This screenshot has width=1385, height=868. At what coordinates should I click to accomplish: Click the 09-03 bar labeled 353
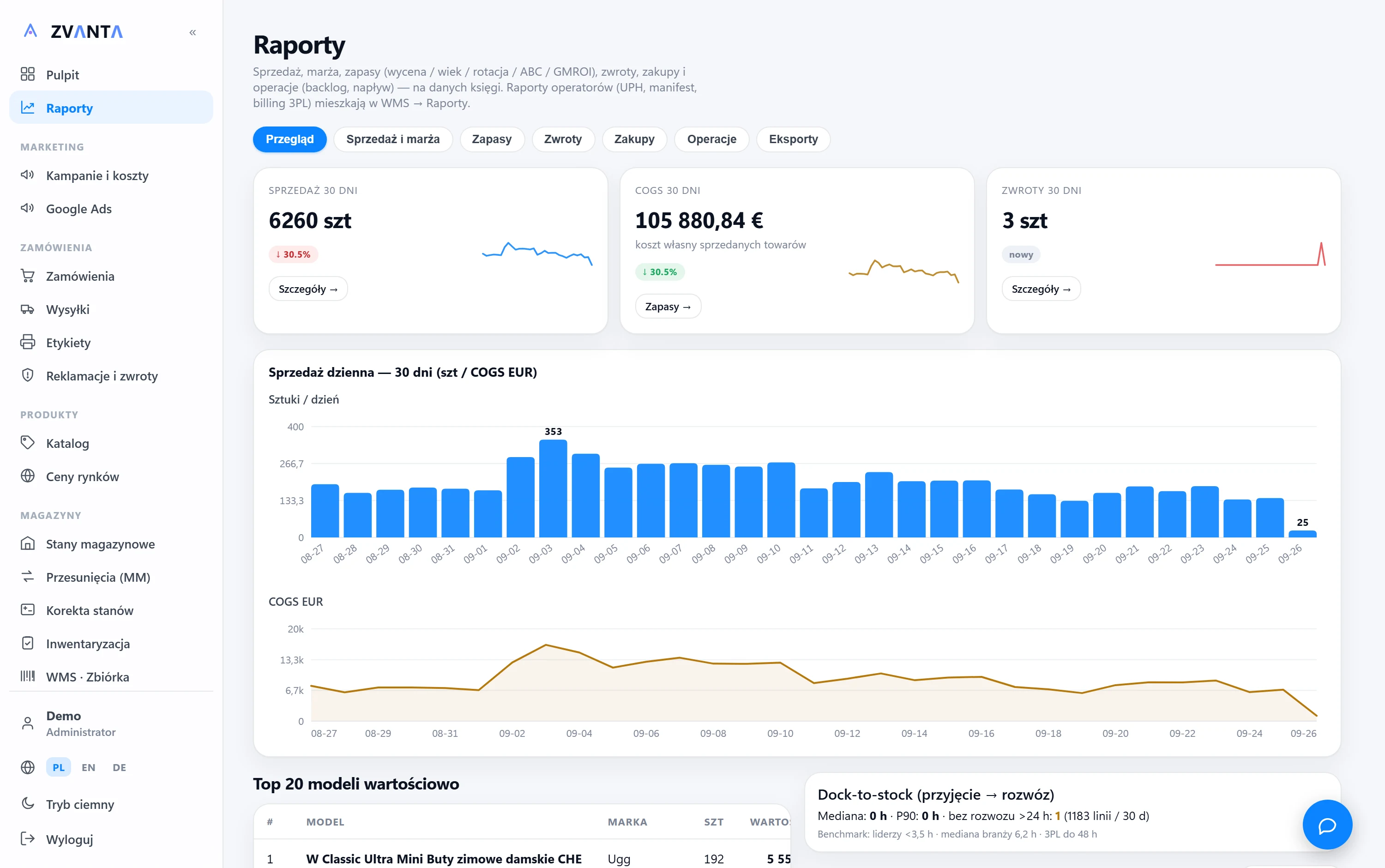tap(554, 488)
